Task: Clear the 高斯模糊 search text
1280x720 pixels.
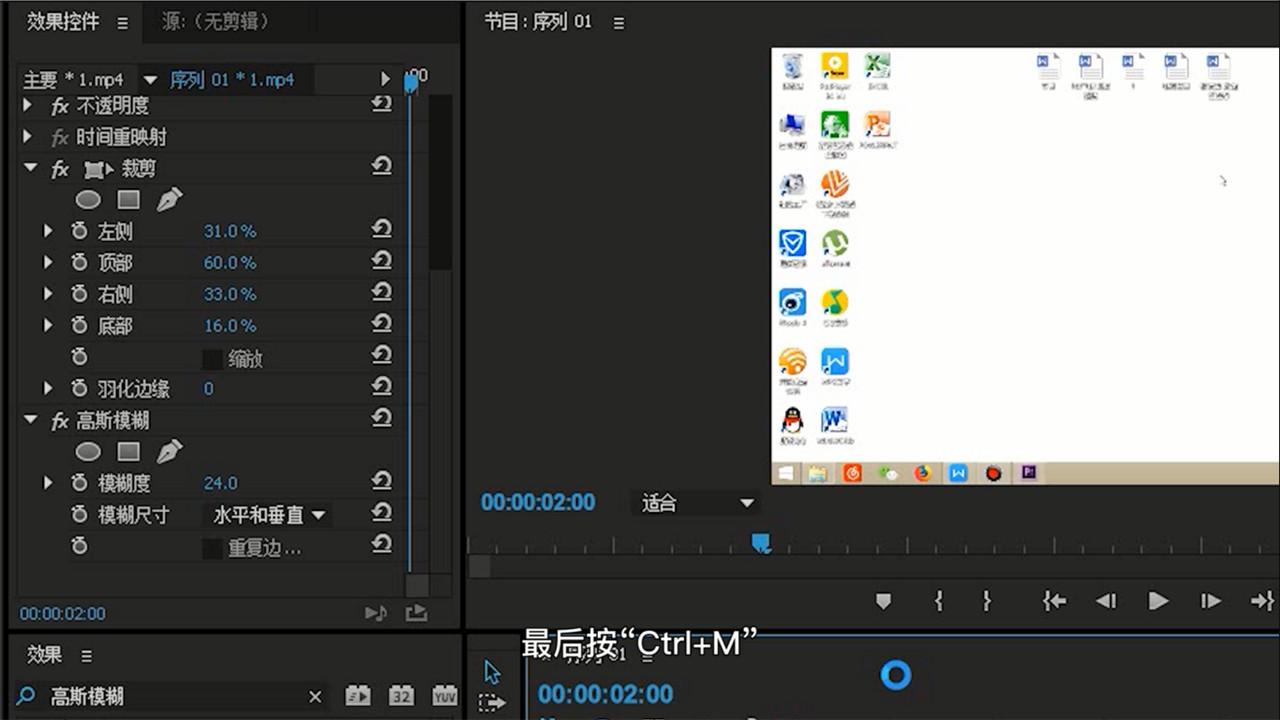Action: click(x=315, y=696)
